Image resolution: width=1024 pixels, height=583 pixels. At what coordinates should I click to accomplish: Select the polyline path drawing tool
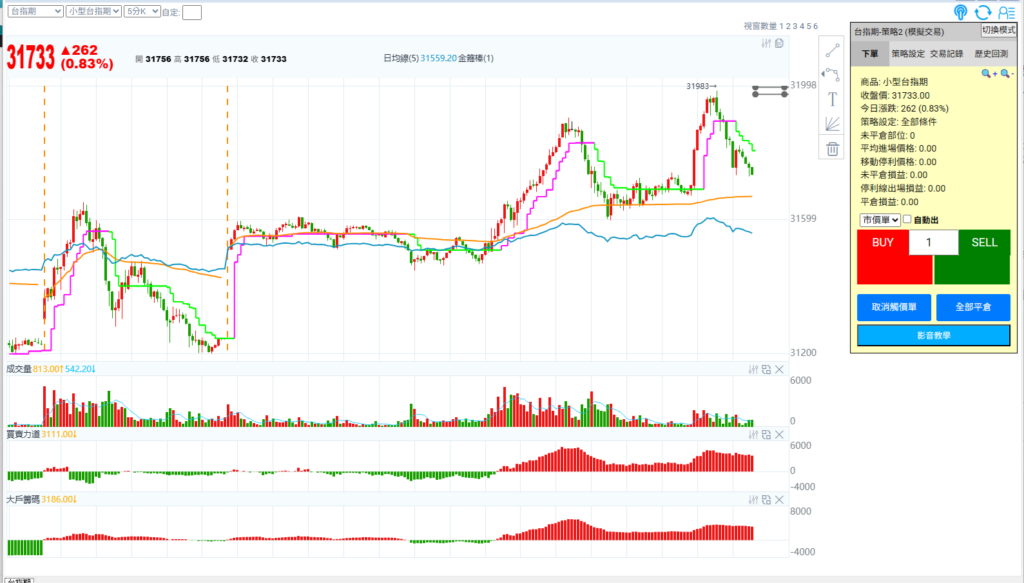tap(832, 74)
